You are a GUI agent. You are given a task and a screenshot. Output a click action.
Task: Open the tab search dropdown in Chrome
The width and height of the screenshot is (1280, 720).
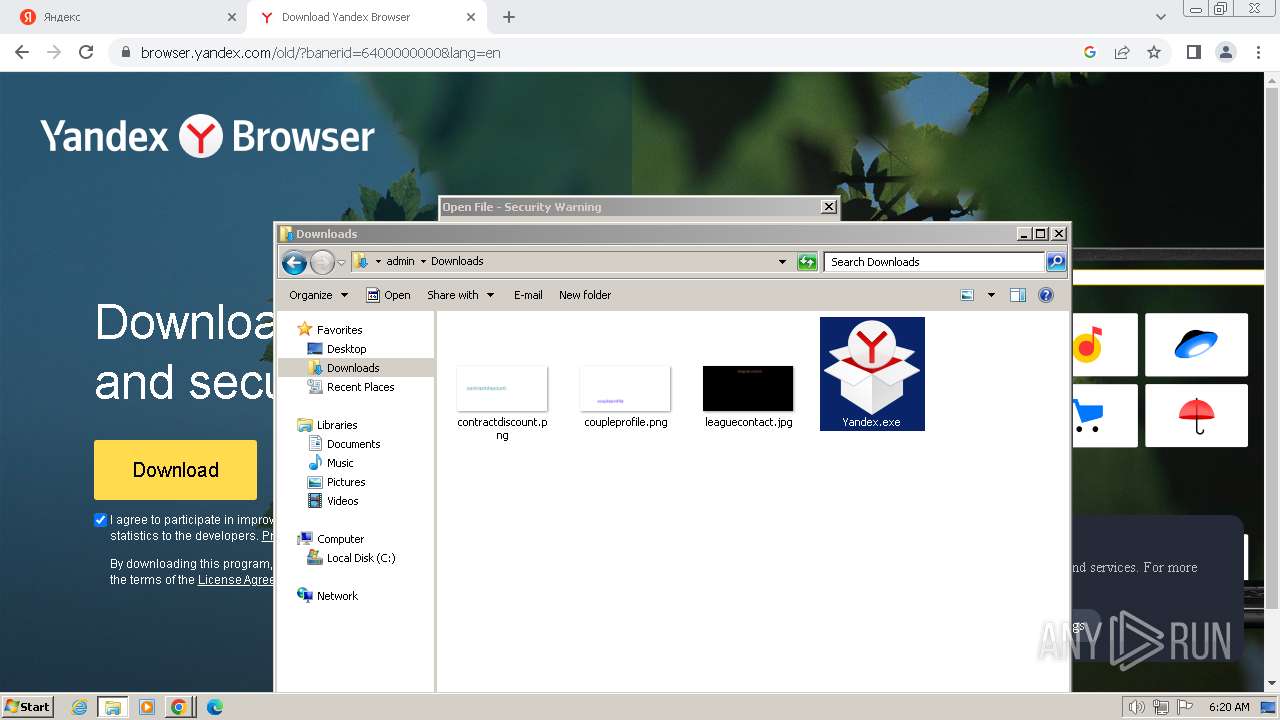pyautogui.click(x=1161, y=17)
